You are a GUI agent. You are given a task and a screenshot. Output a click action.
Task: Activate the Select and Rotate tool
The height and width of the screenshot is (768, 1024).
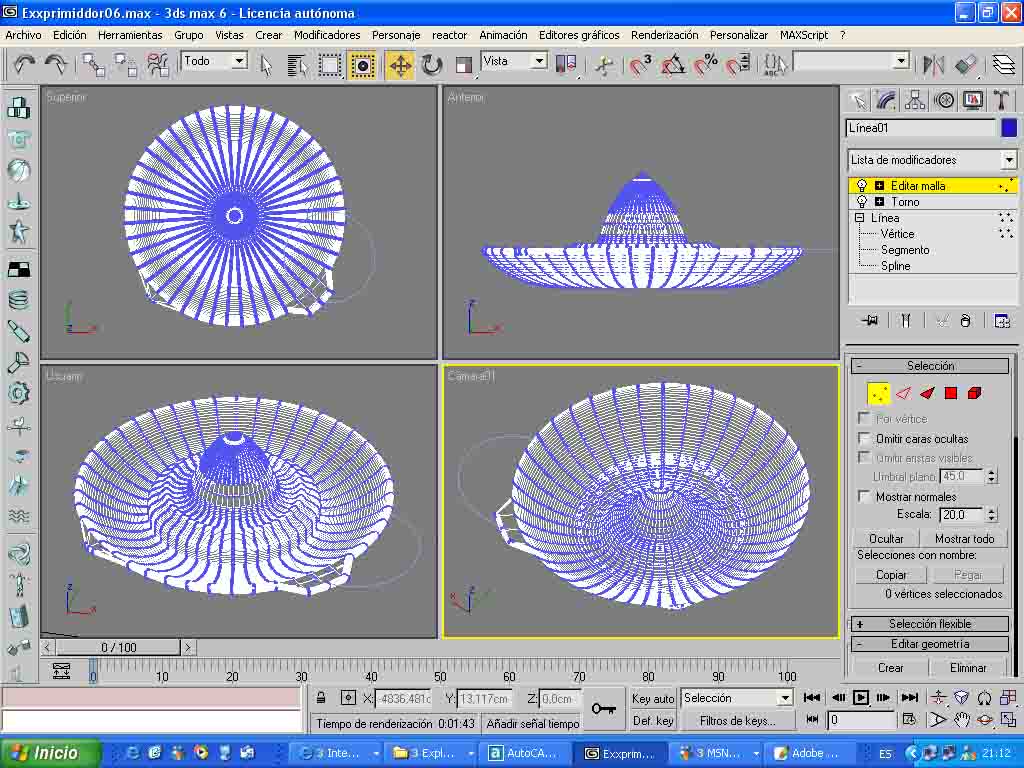pos(432,65)
